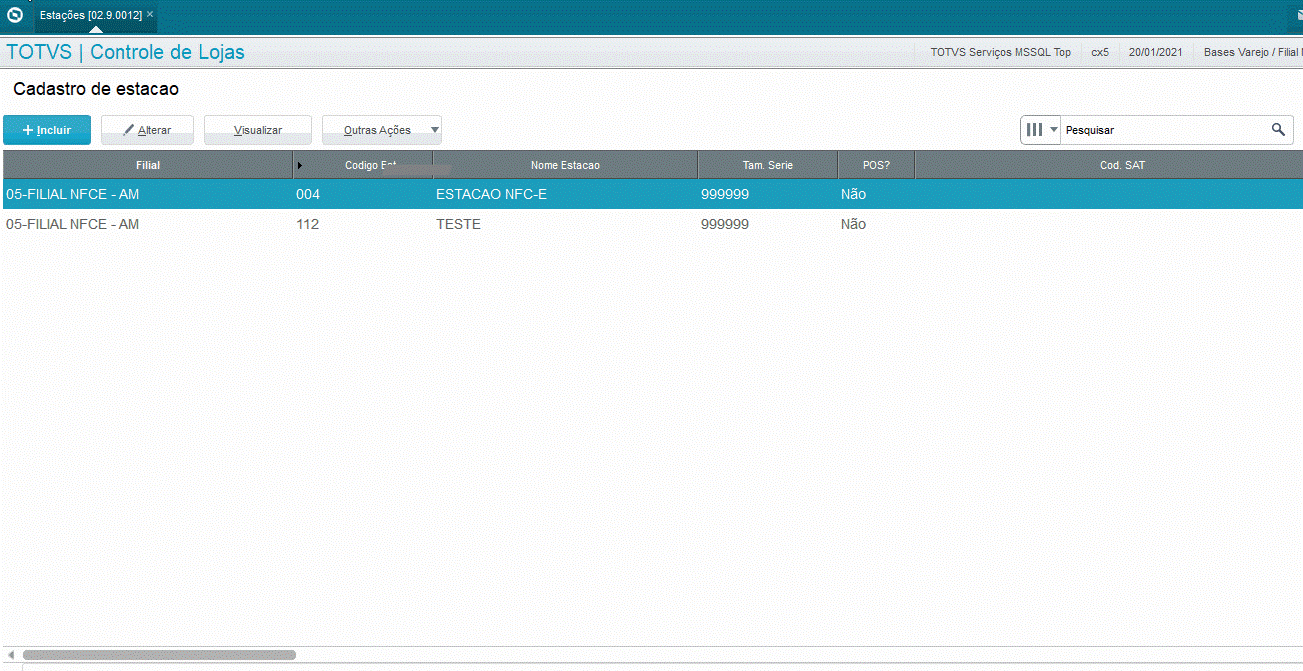Open the Outras Ações dropdown

coord(382,130)
